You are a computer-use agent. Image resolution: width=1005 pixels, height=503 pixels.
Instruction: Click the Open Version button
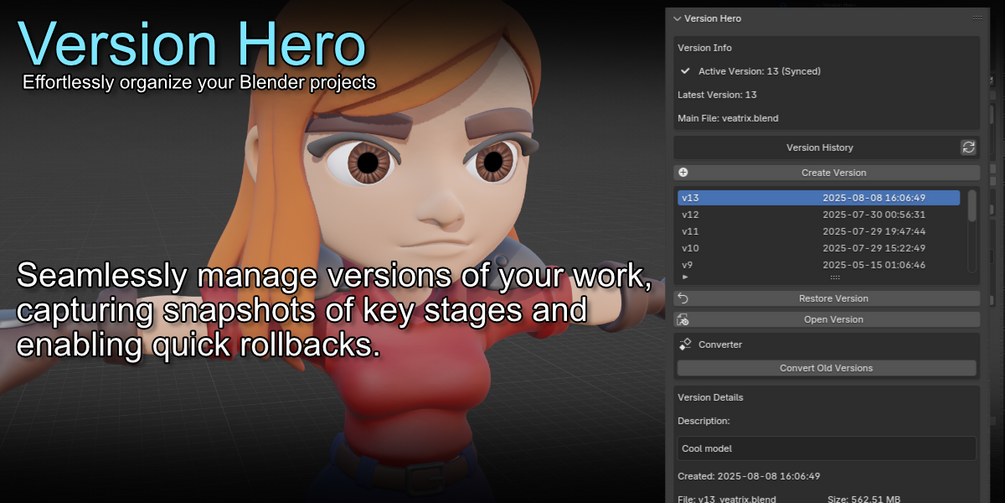pos(827,319)
